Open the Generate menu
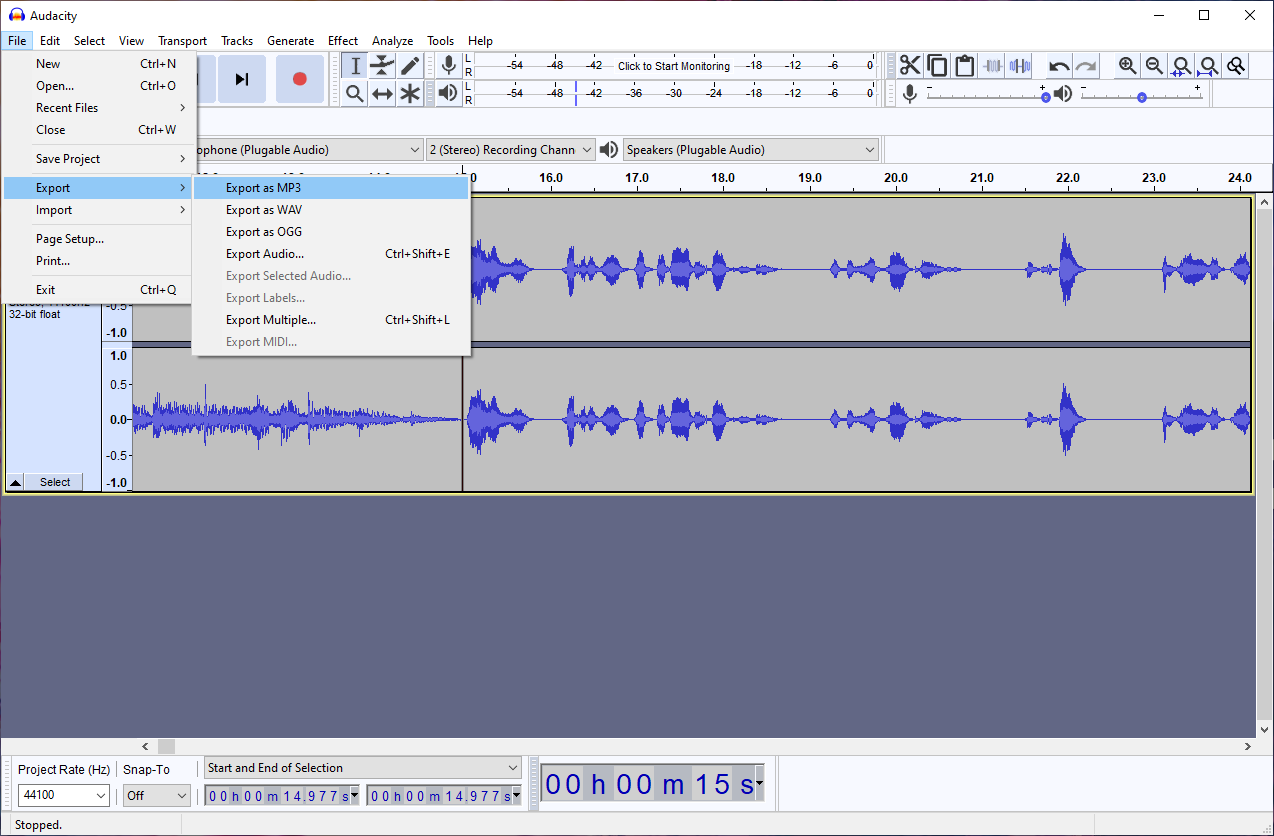1274x836 pixels. pyautogui.click(x=290, y=41)
